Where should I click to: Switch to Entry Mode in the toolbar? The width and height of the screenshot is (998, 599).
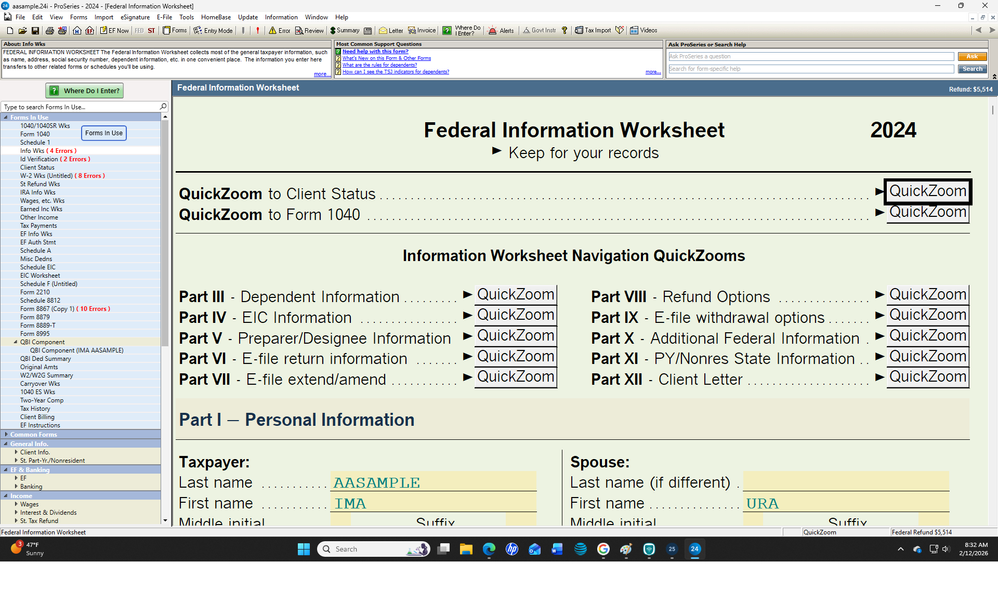[214, 31]
